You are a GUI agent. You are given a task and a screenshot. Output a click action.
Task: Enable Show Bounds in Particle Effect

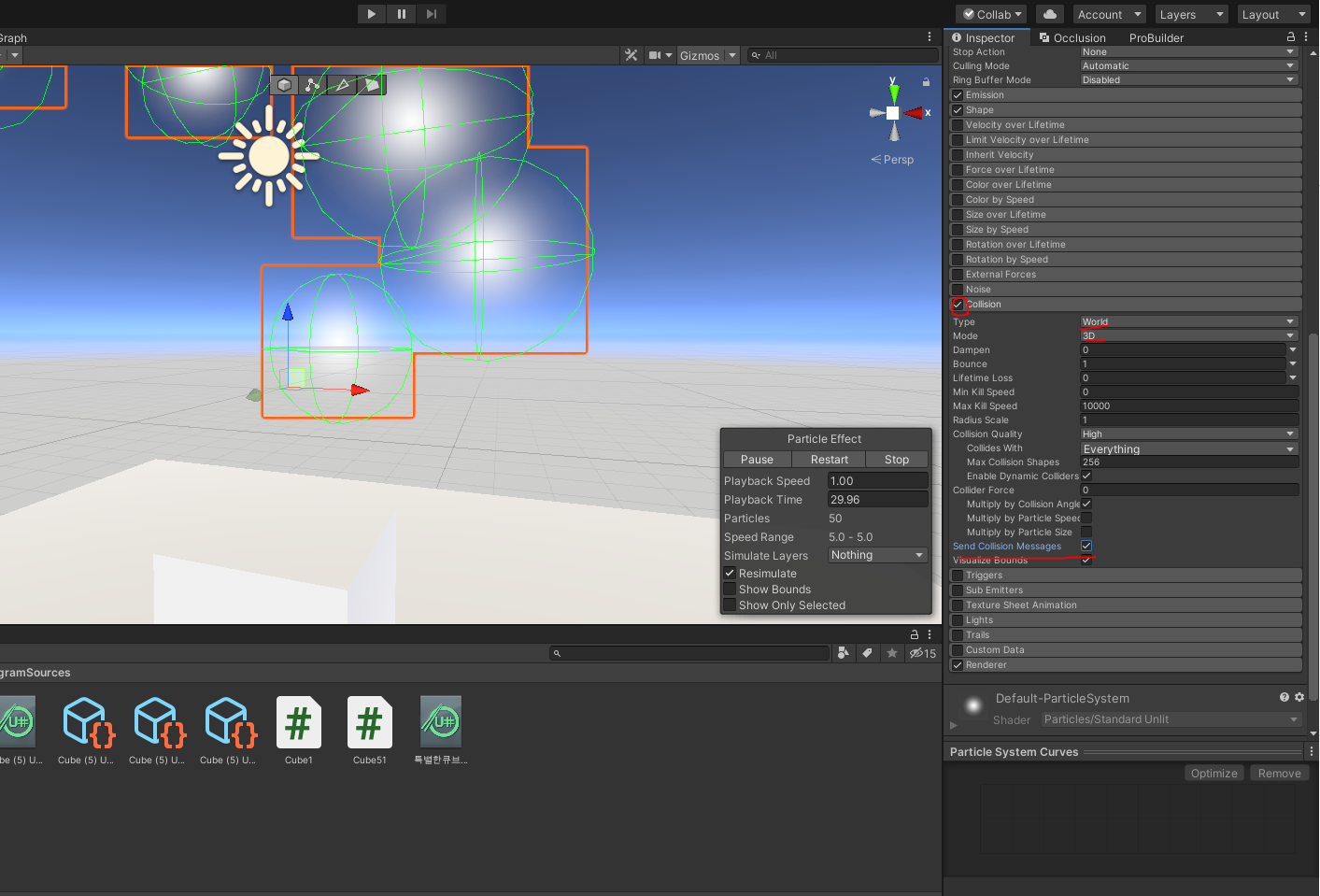point(730,590)
